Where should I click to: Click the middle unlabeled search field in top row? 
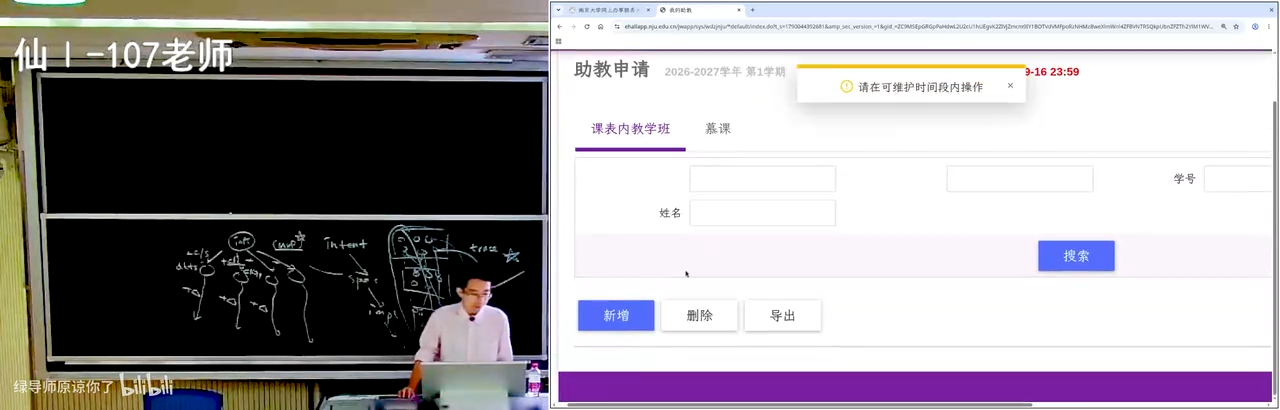pos(1020,179)
